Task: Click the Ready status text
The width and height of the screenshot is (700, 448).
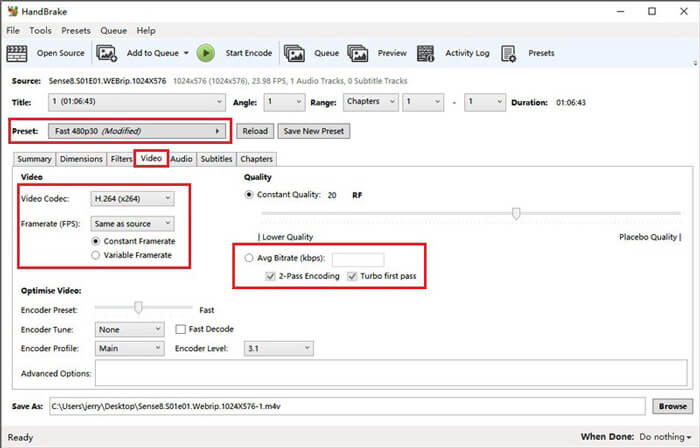Action: click(20, 438)
